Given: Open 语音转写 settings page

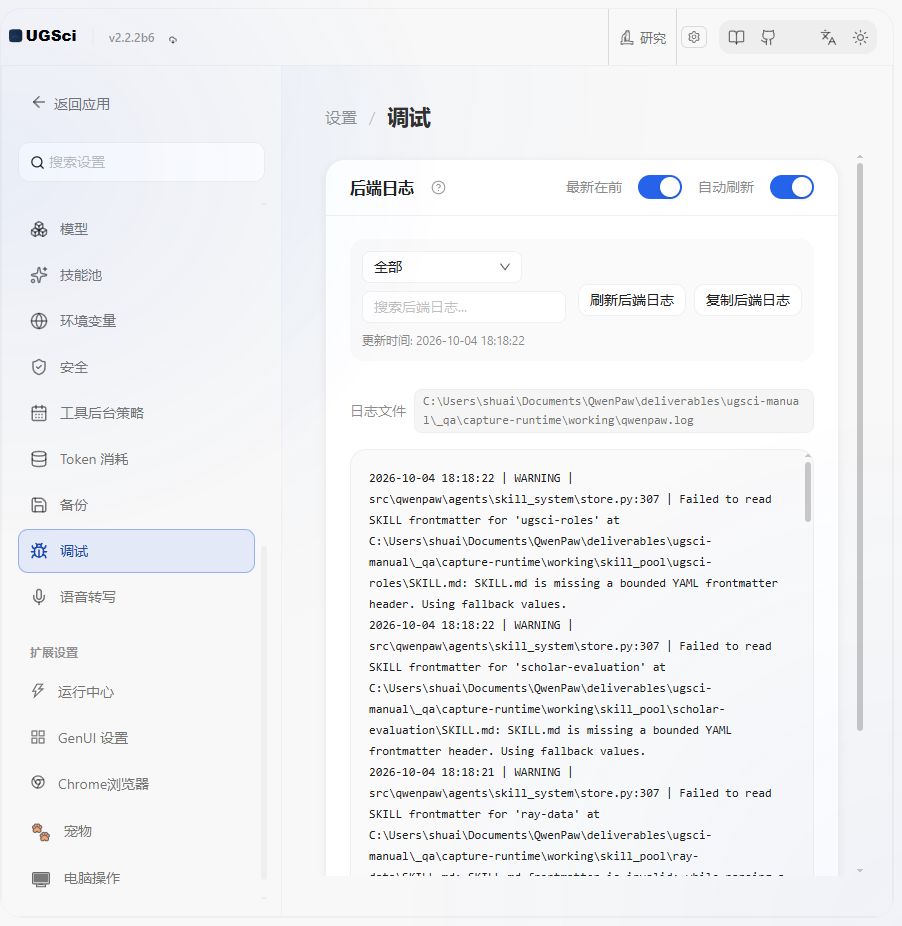Looking at the screenshot, I should 136,597.
